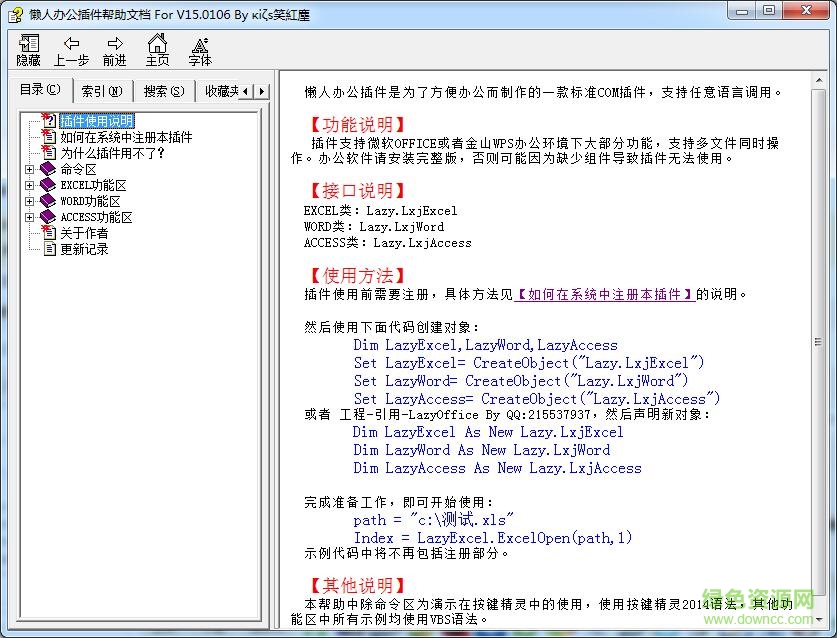Click the purple book icon beside EXCEL功能区
The image size is (837, 638).
(49, 185)
